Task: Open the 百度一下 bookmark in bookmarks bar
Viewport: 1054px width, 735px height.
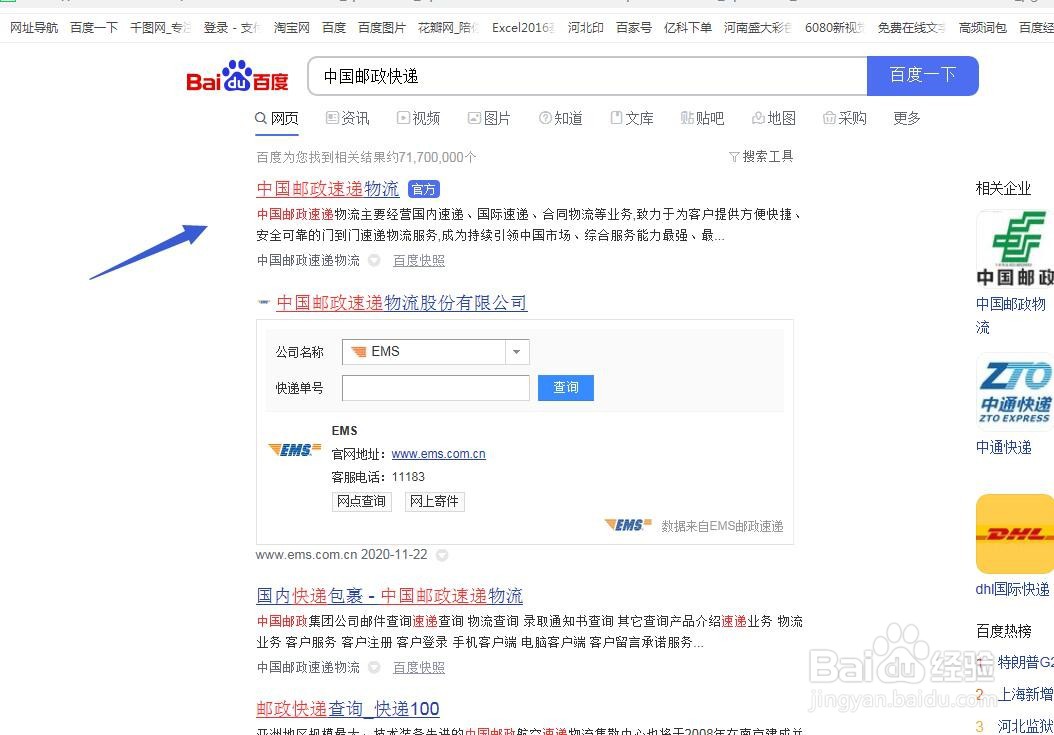Action: click(94, 28)
